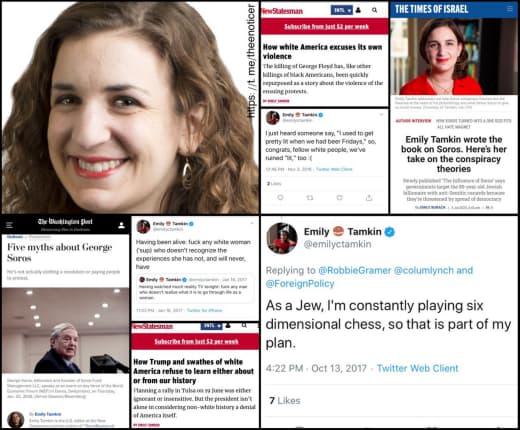Open the How white America excuses headline
520x430 pixels.
pos(322,52)
